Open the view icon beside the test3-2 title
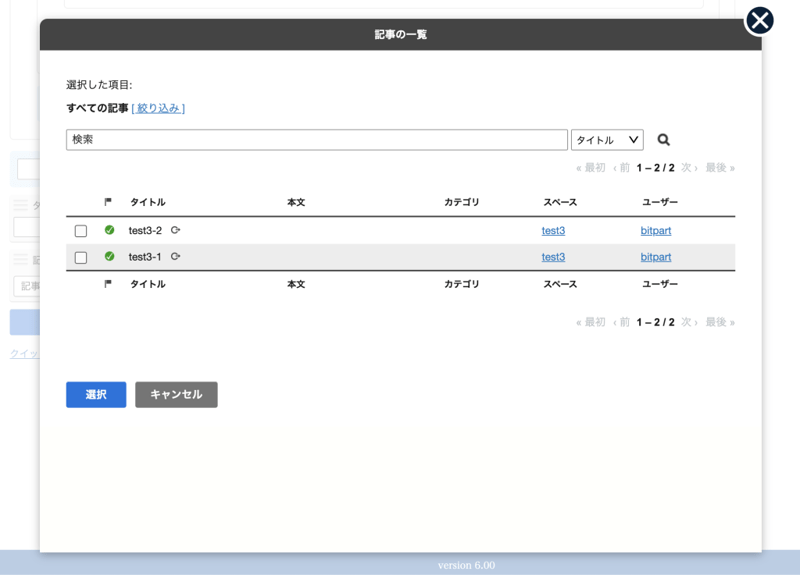 (176, 230)
